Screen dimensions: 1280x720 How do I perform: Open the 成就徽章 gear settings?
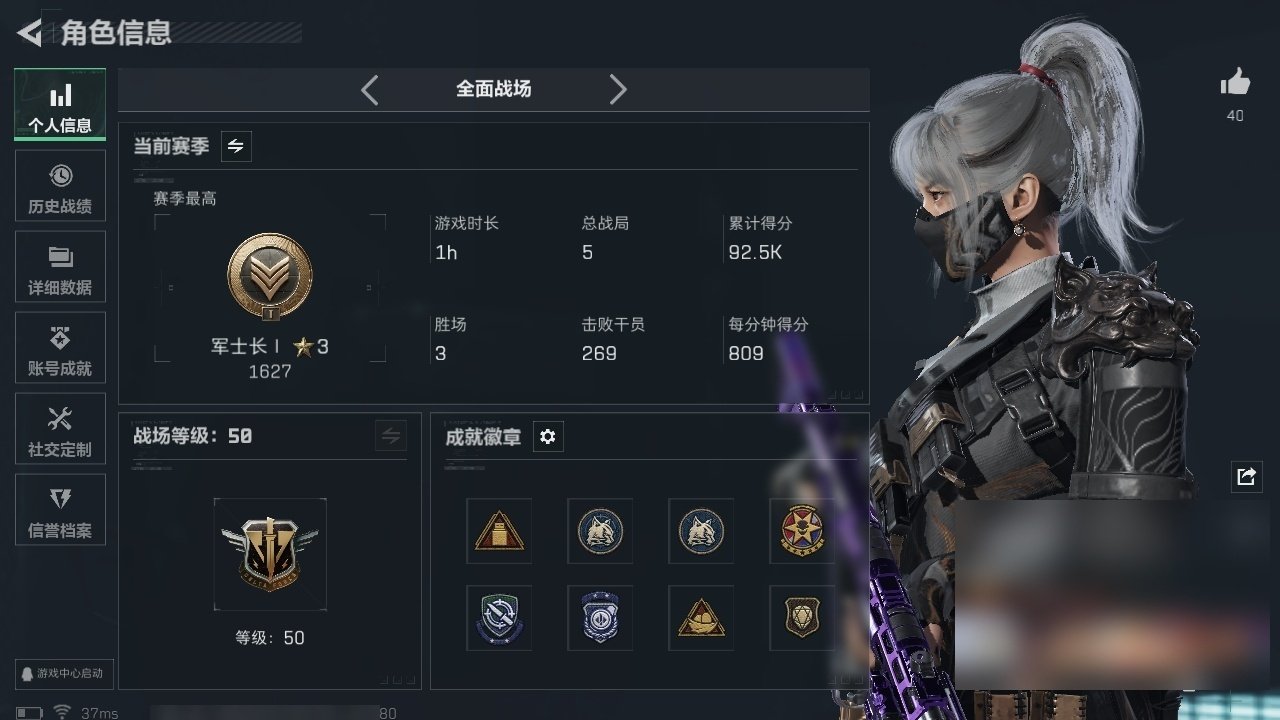coord(547,437)
